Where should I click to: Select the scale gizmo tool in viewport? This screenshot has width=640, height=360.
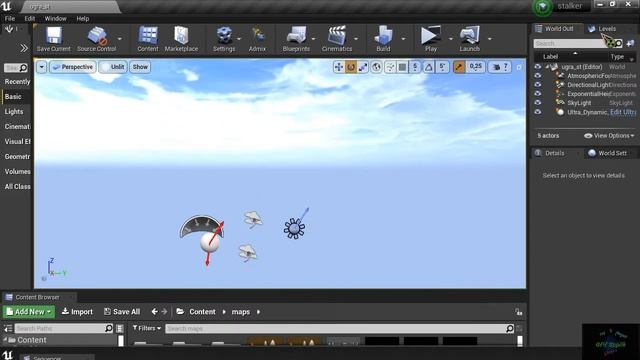click(363, 67)
